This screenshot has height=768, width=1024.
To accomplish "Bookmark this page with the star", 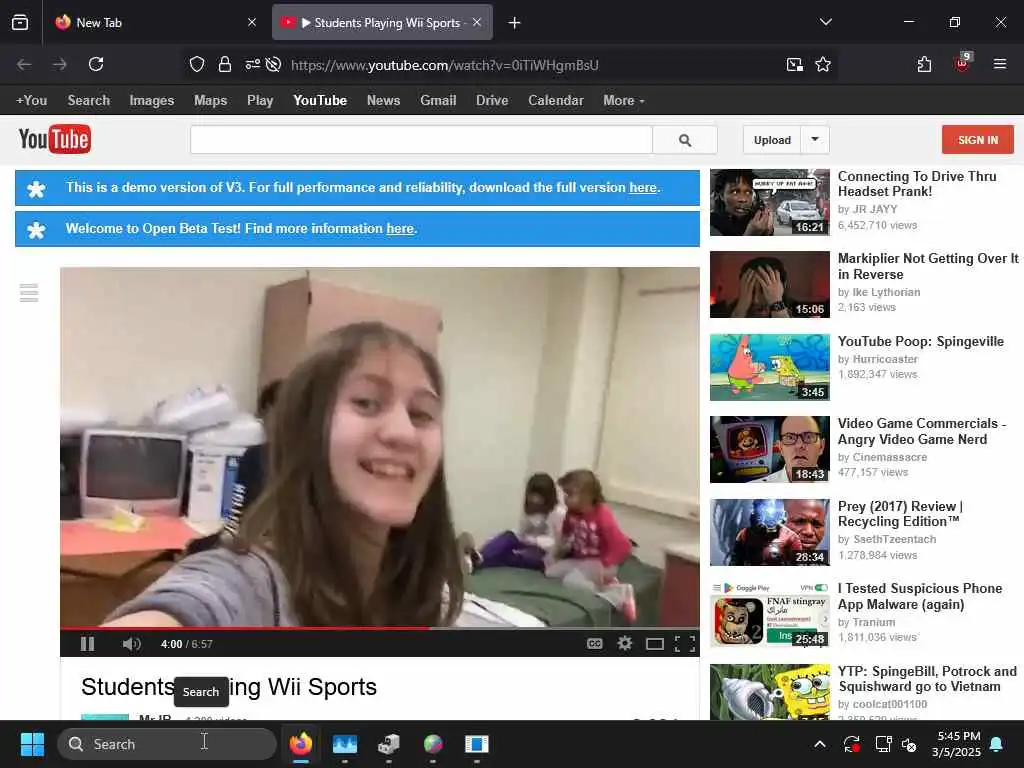I will coord(823,65).
